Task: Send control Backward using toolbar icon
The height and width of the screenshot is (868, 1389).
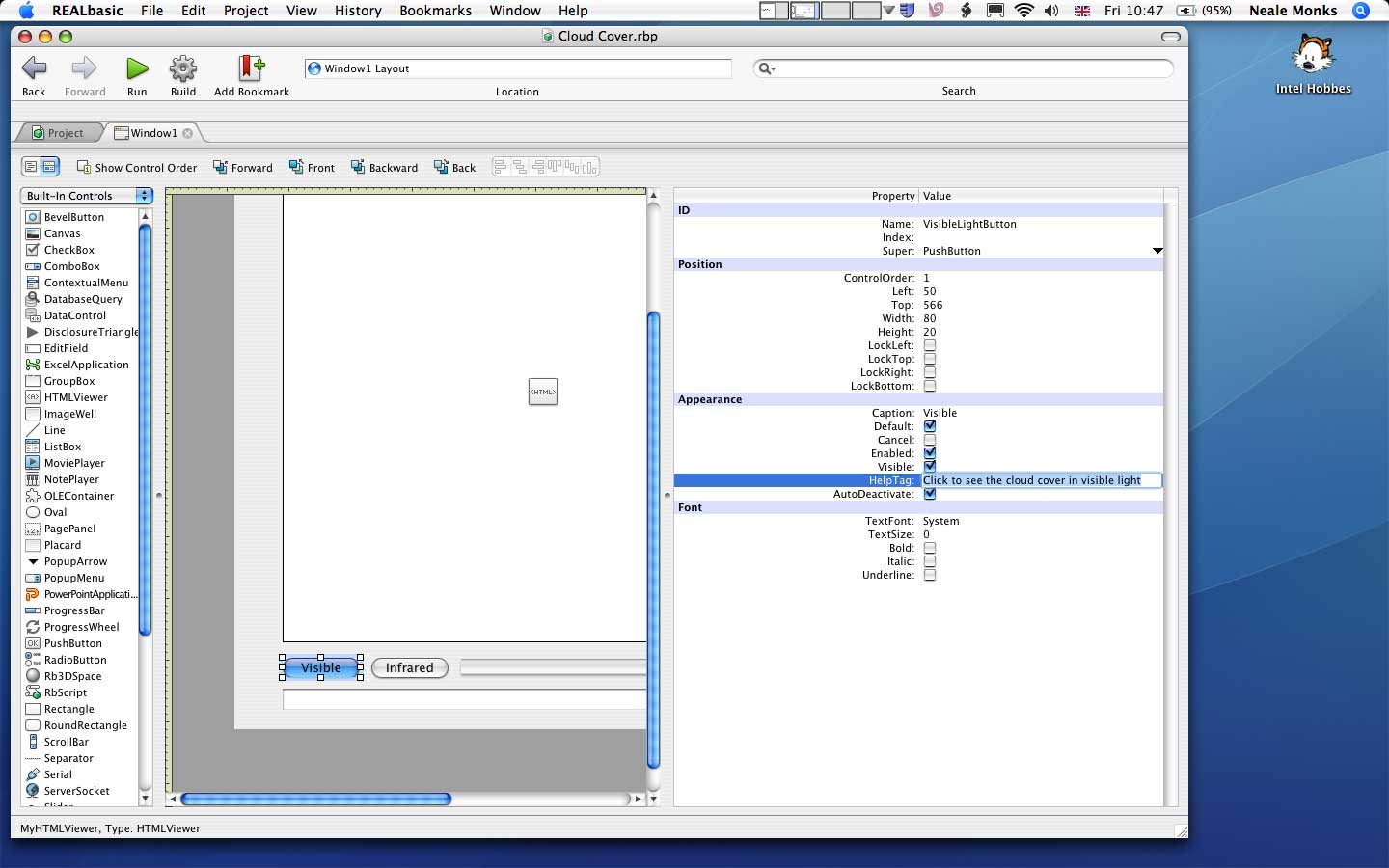Action: click(x=358, y=167)
